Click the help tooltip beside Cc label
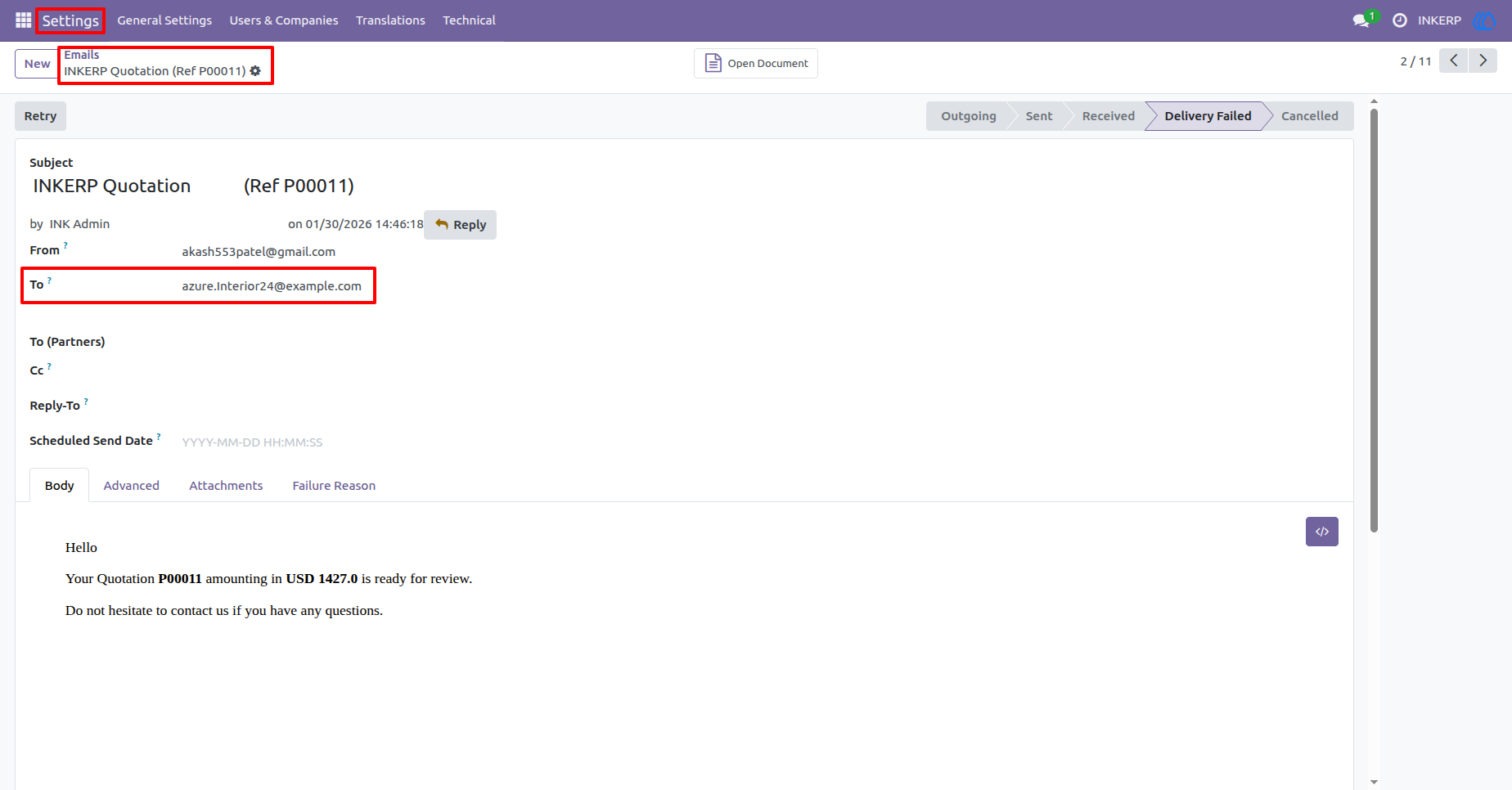1512x790 pixels. tap(49, 366)
